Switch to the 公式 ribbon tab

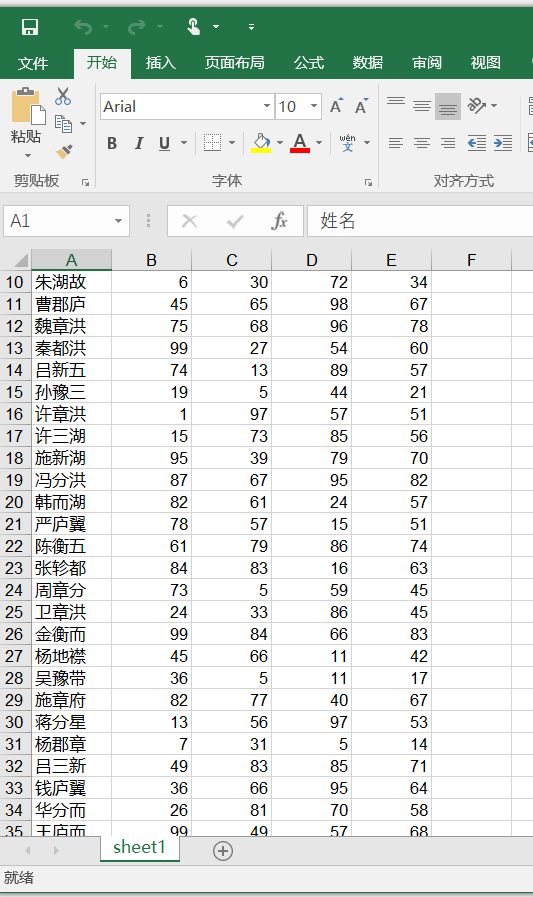click(x=309, y=63)
